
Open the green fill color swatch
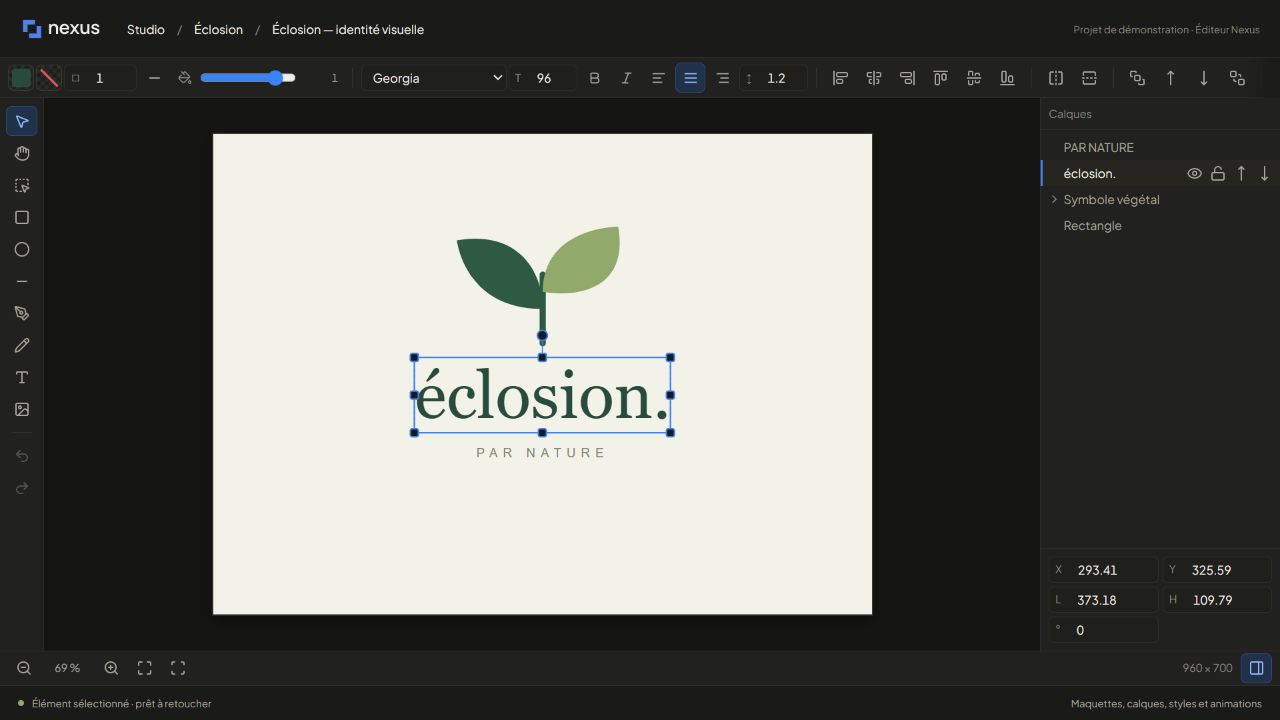(x=20, y=78)
